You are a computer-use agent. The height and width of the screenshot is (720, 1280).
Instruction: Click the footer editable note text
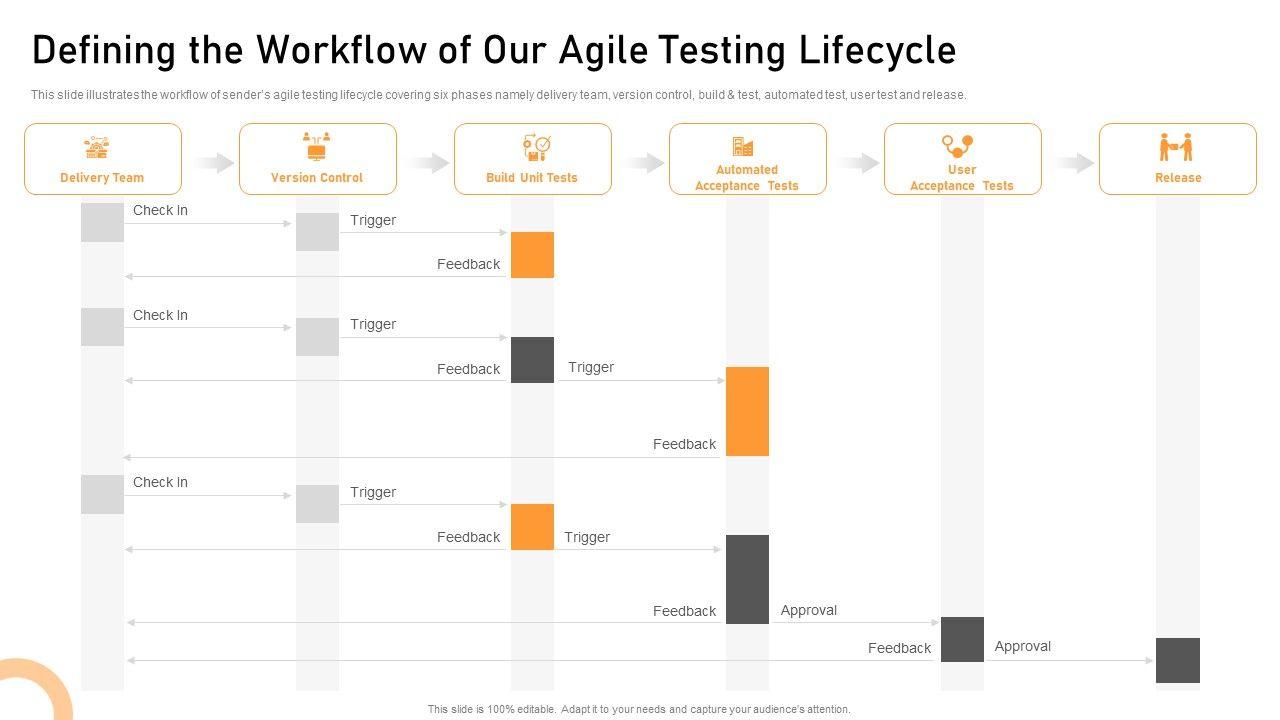tap(639, 709)
